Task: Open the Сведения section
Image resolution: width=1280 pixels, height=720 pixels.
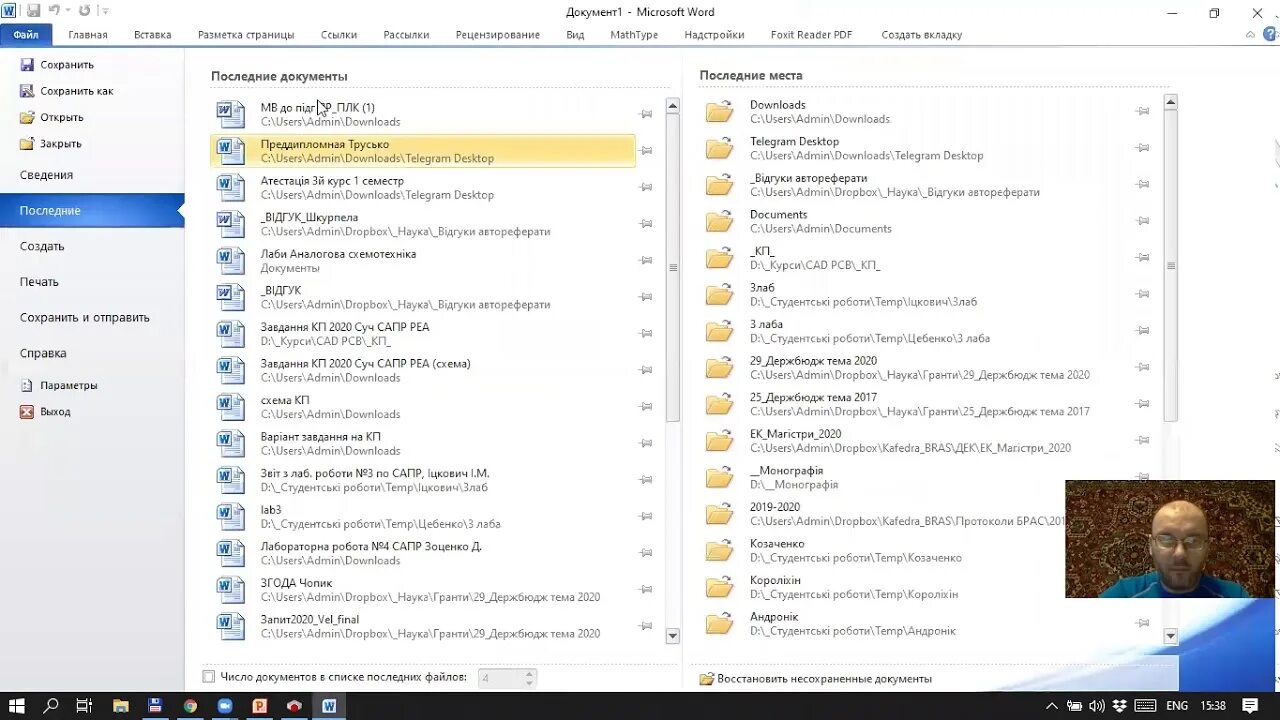Action: [x=92, y=175]
